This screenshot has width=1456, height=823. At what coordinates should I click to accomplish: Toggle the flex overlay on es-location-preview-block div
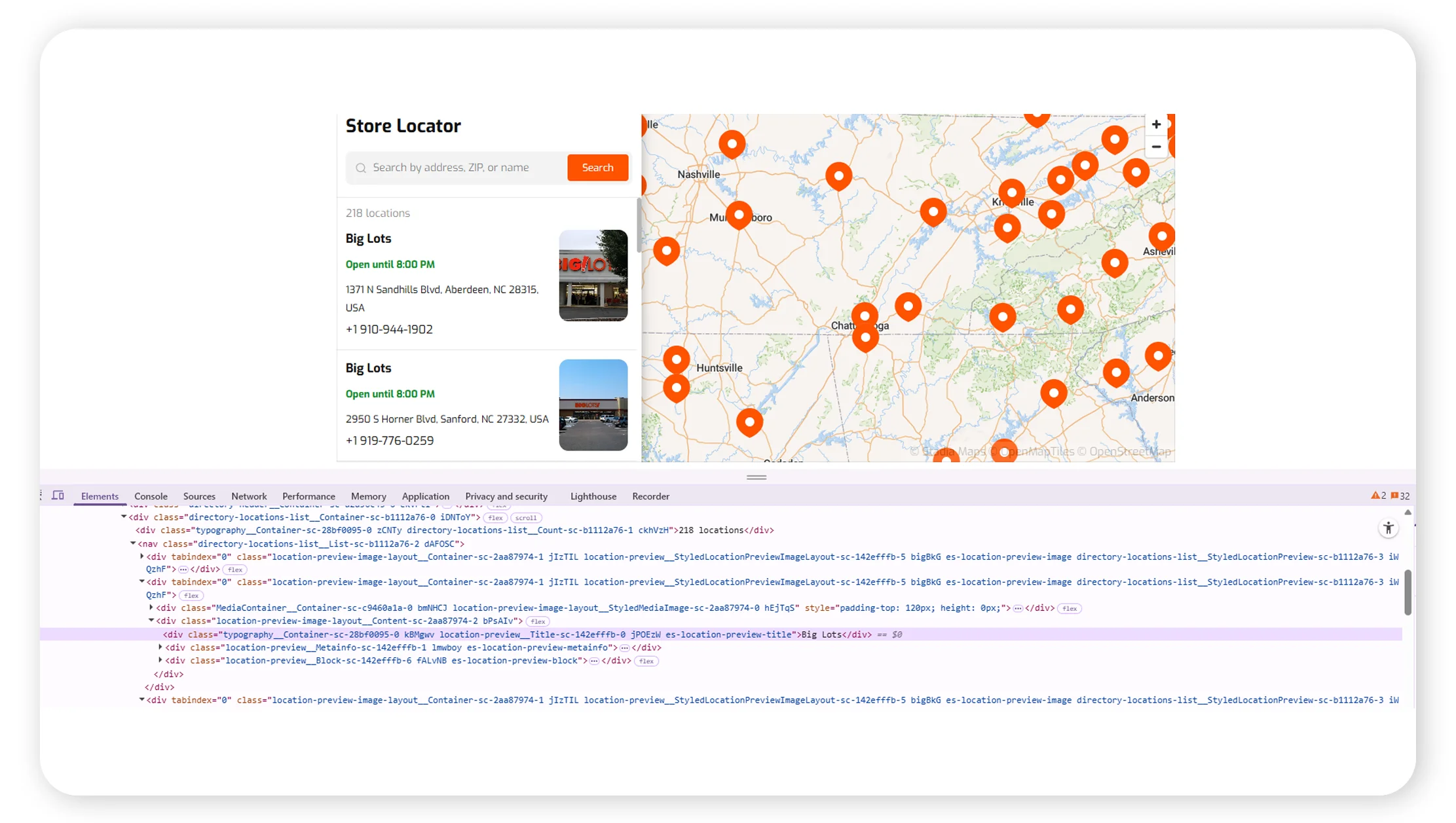(x=646, y=661)
